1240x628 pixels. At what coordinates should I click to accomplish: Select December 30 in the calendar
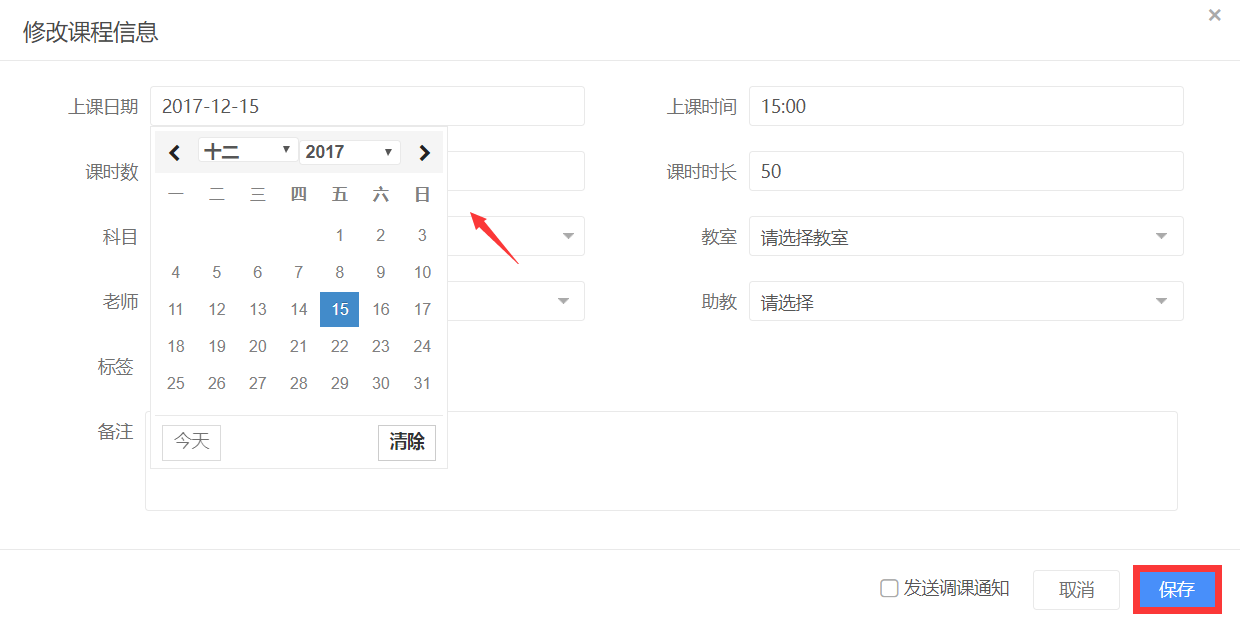(x=381, y=384)
